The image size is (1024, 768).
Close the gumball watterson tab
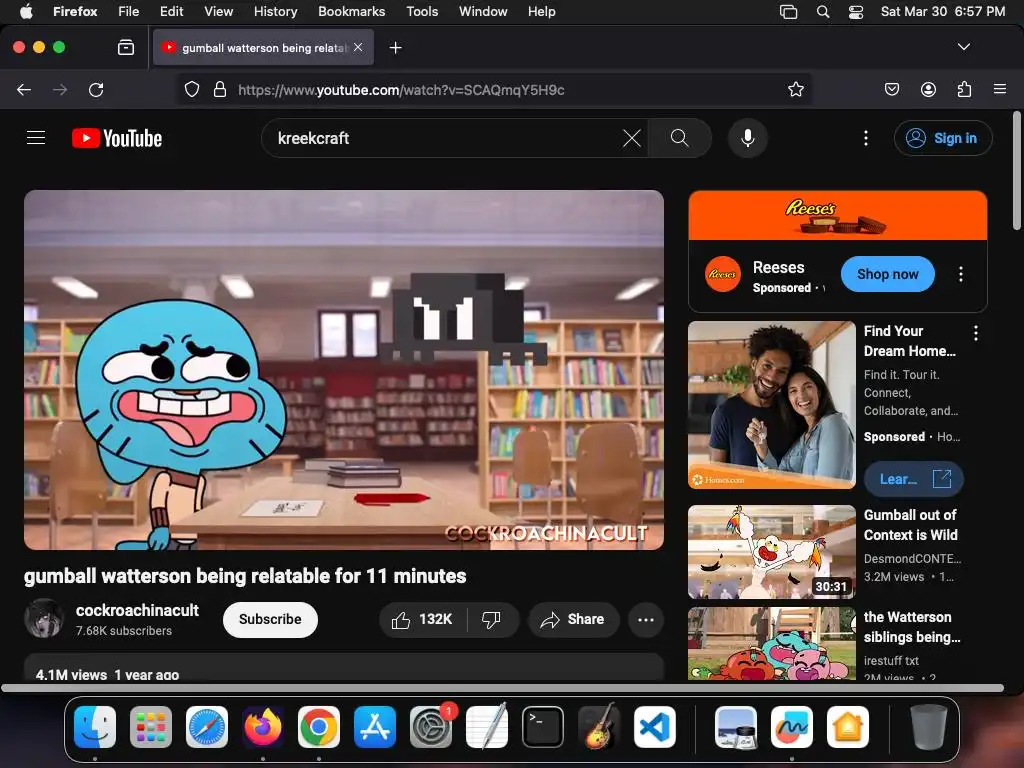[x=358, y=47]
